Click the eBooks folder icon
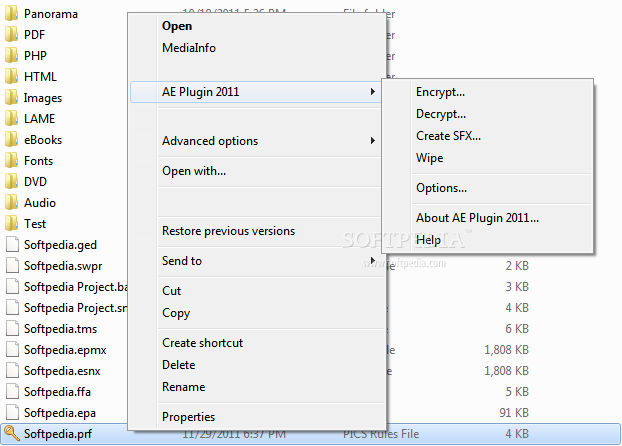 pos(12,140)
